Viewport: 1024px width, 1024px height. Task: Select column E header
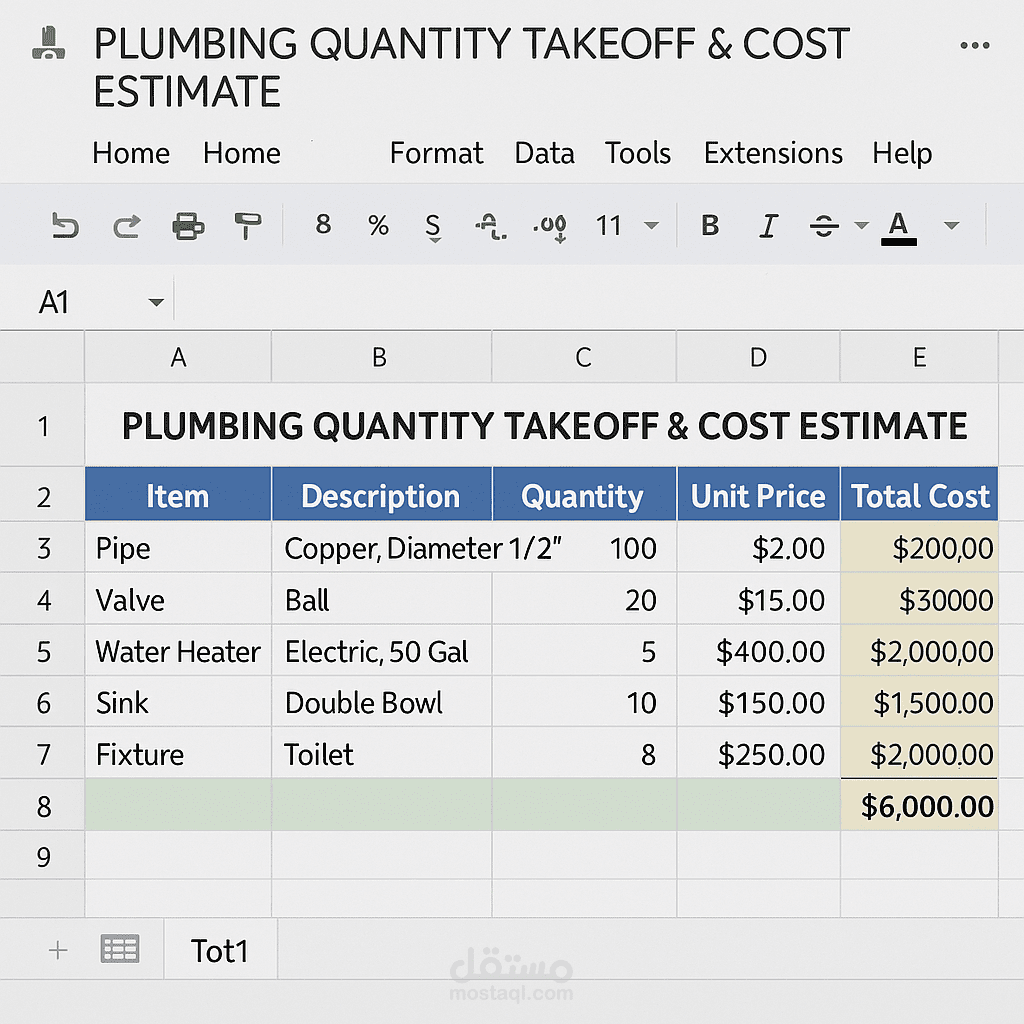click(919, 357)
